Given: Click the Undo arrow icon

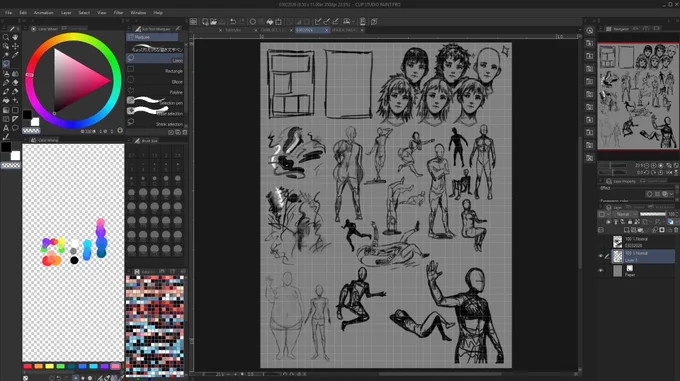Looking at the screenshot, I should tap(233, 22).
